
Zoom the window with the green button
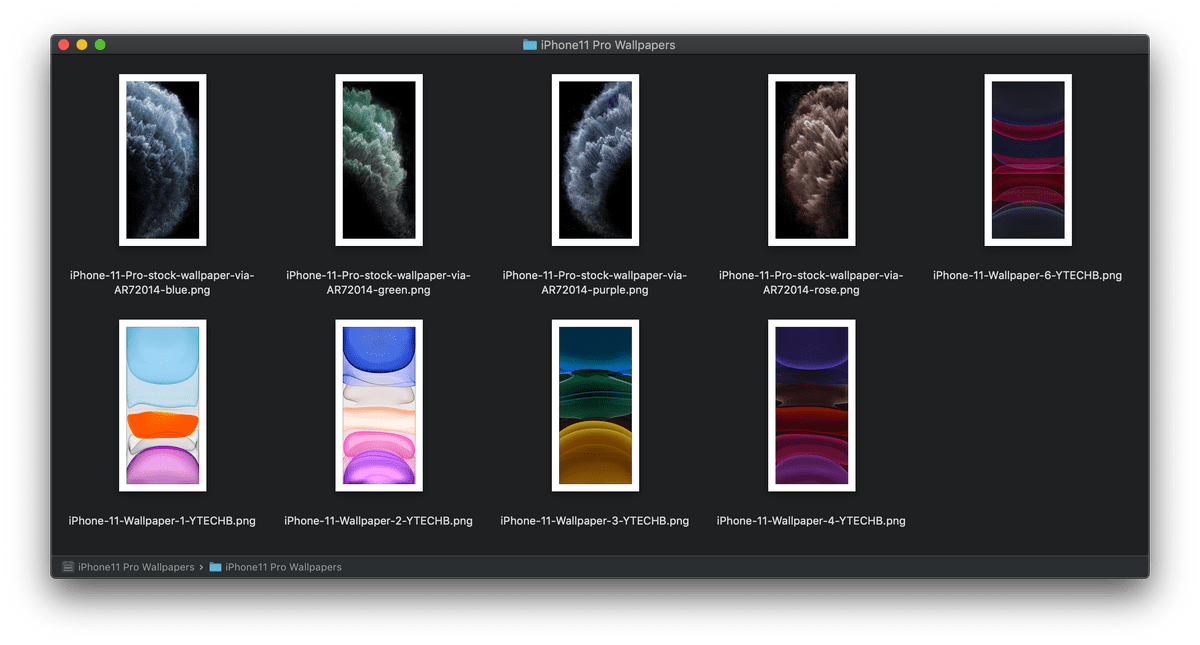100,45
